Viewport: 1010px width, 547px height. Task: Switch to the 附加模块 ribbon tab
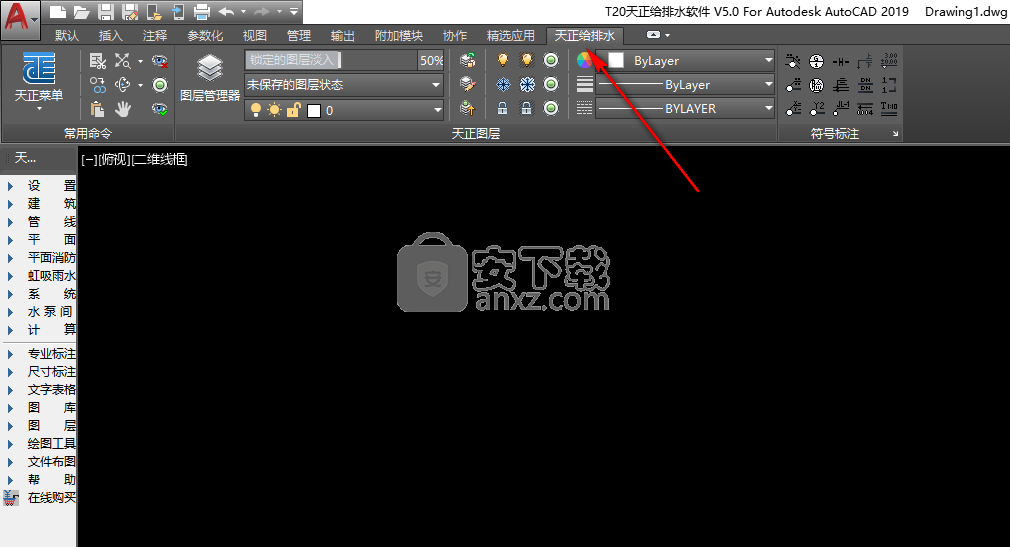399,35
